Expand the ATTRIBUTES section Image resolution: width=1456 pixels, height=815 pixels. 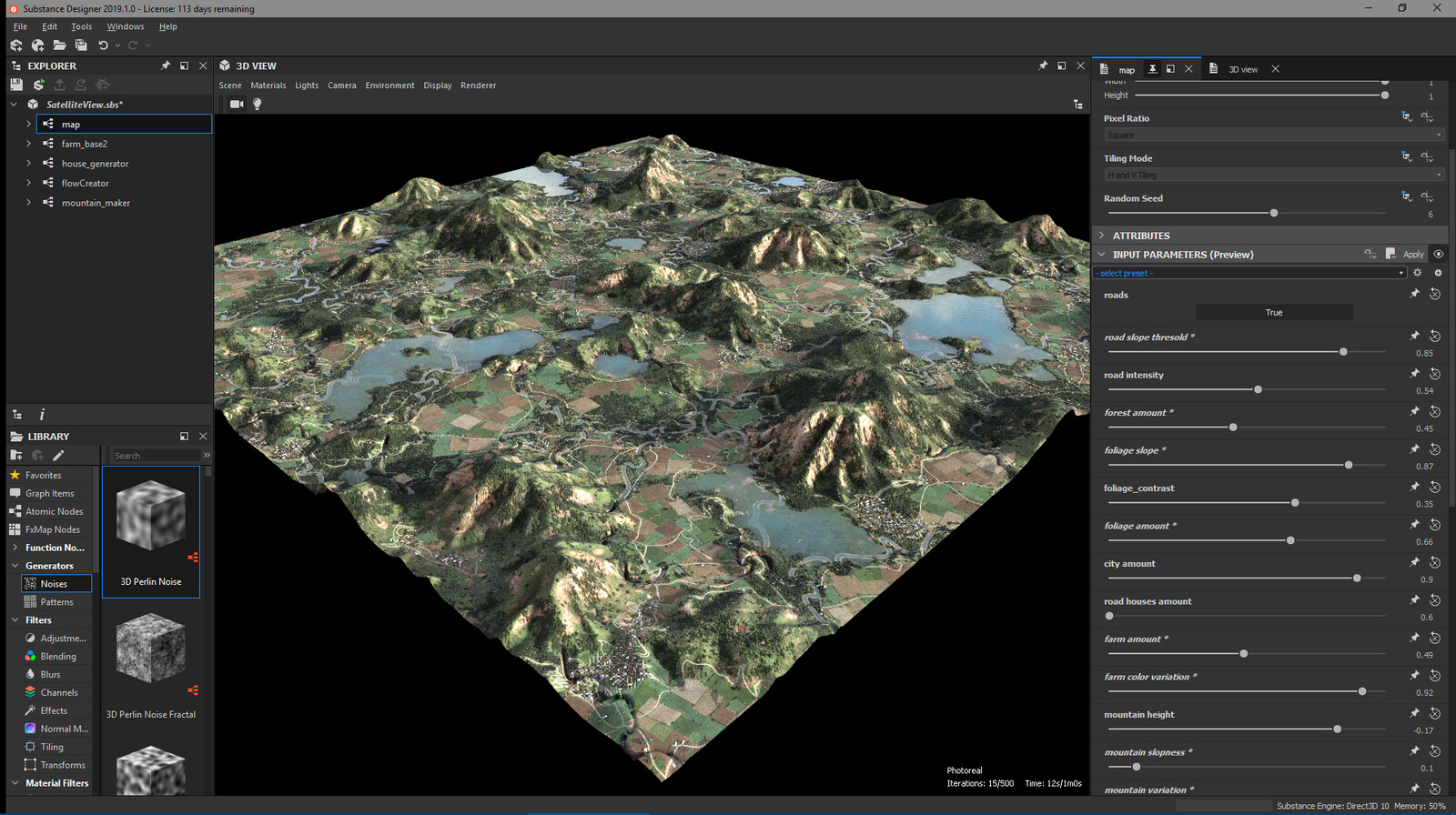[1102, 236]
